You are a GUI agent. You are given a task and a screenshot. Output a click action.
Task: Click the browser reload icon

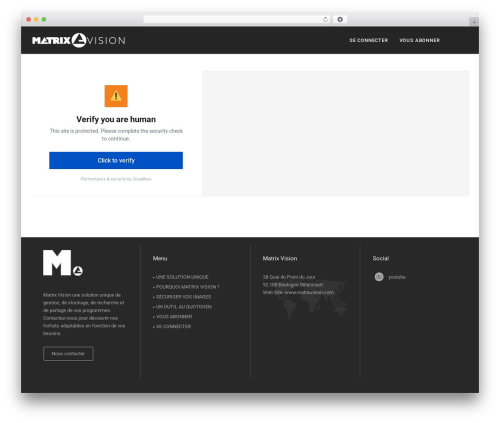pos(325,19)
